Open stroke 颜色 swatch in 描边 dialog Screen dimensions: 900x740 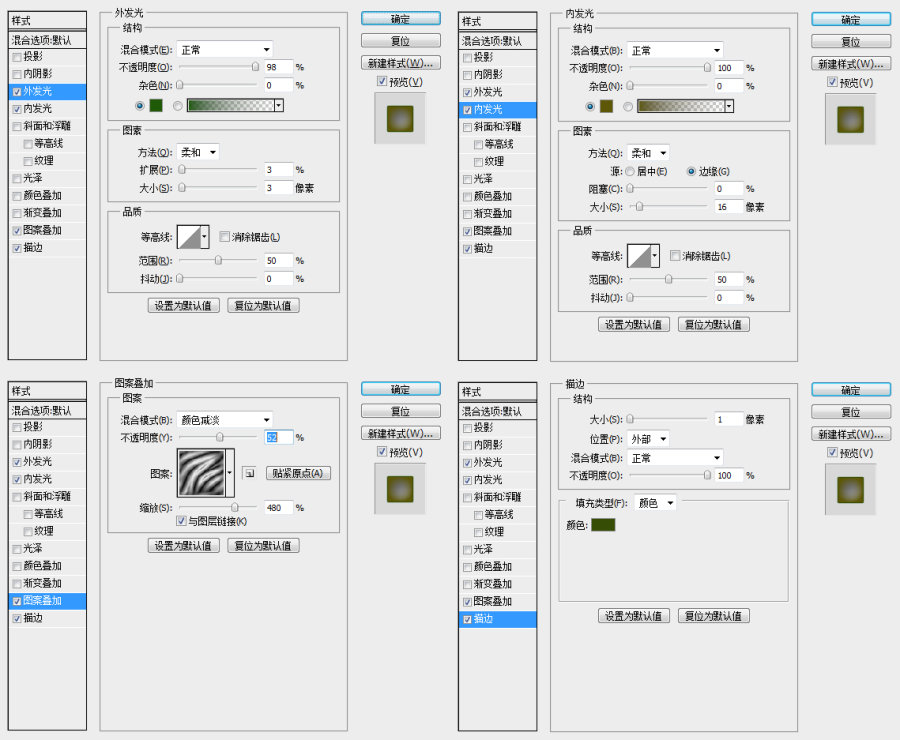tap(603, 524)
